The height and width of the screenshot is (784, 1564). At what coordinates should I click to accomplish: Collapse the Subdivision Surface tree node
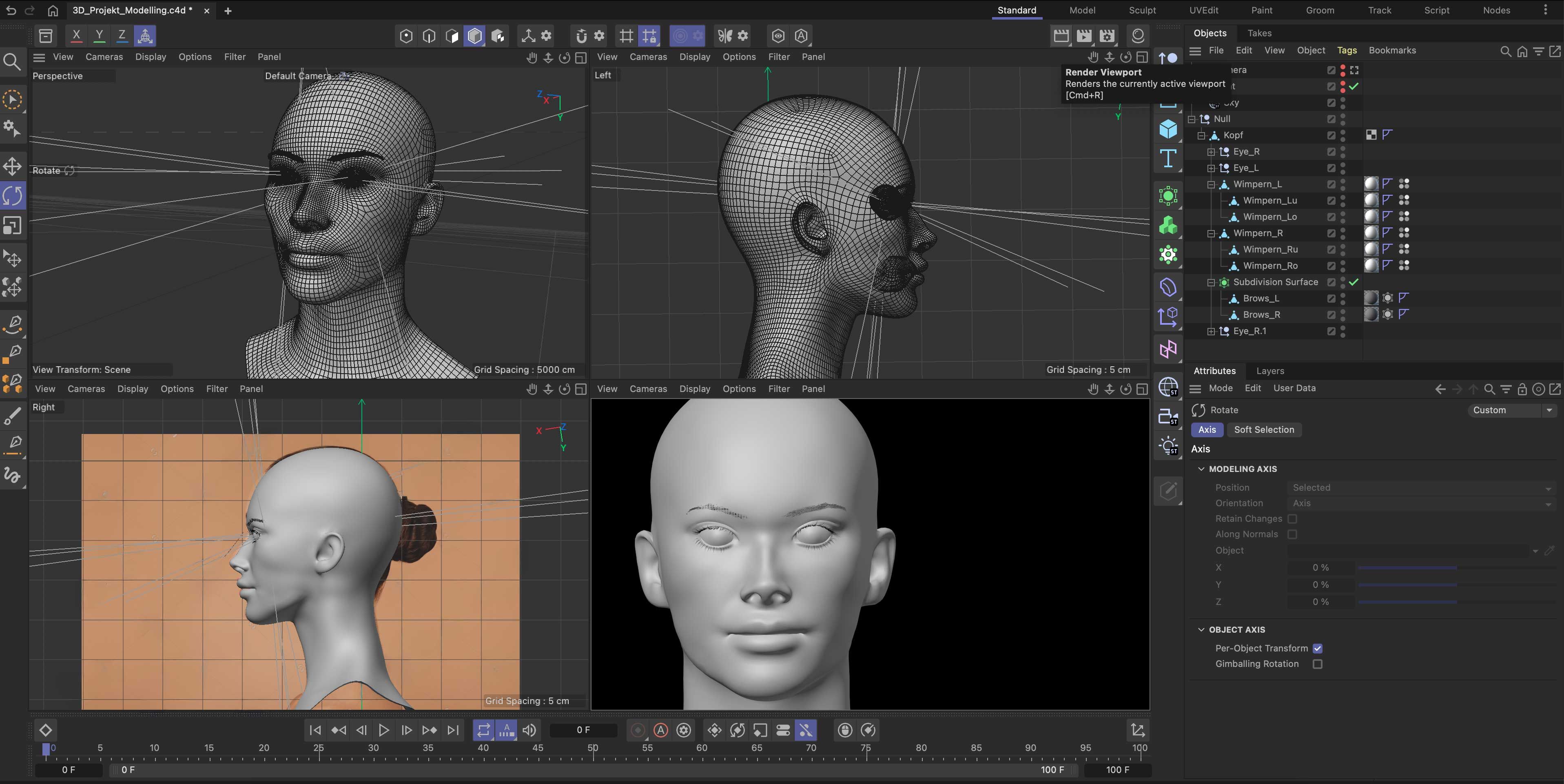point(1211,282)
